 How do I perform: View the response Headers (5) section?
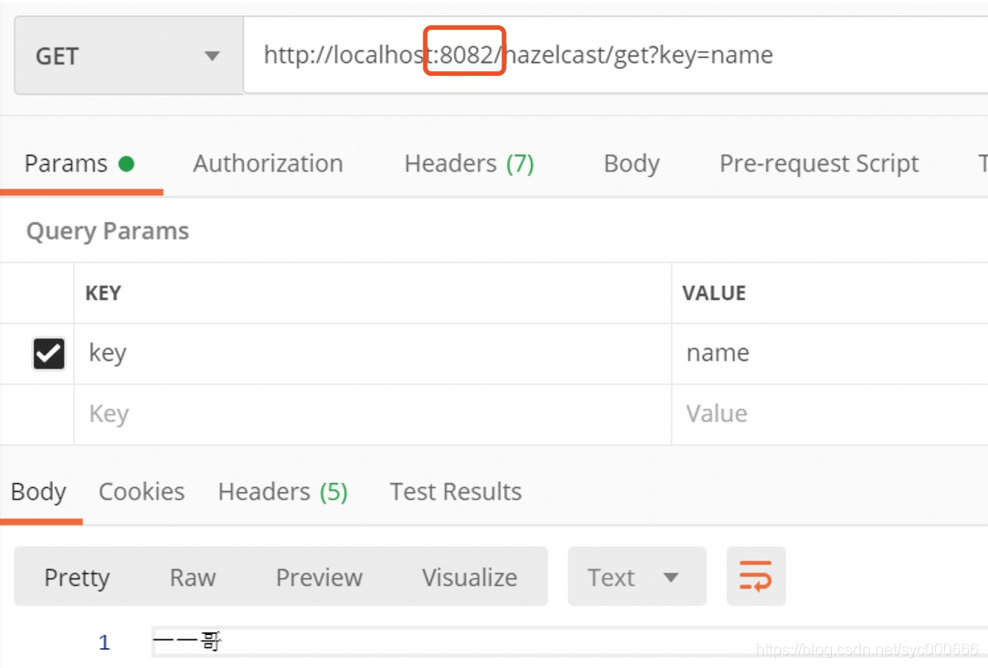pos(282,491)
